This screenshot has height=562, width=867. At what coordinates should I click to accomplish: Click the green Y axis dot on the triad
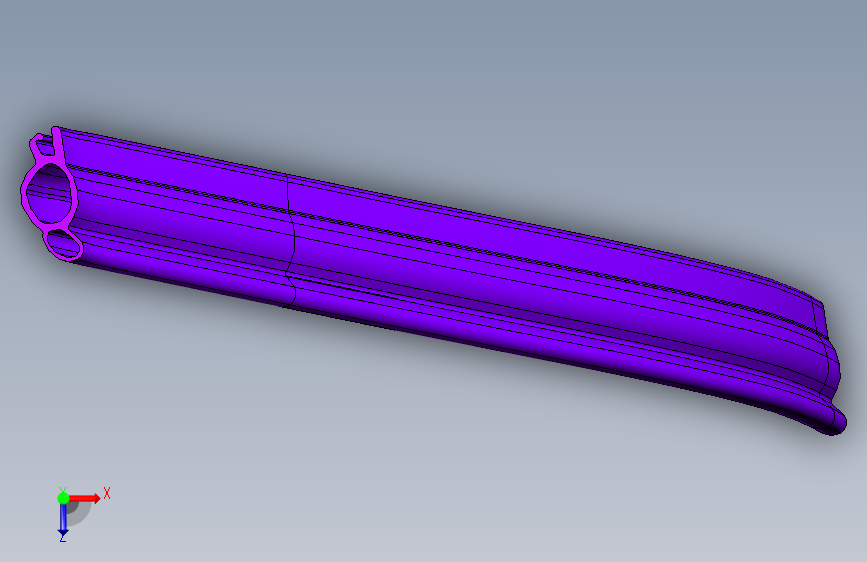point(63,498)
